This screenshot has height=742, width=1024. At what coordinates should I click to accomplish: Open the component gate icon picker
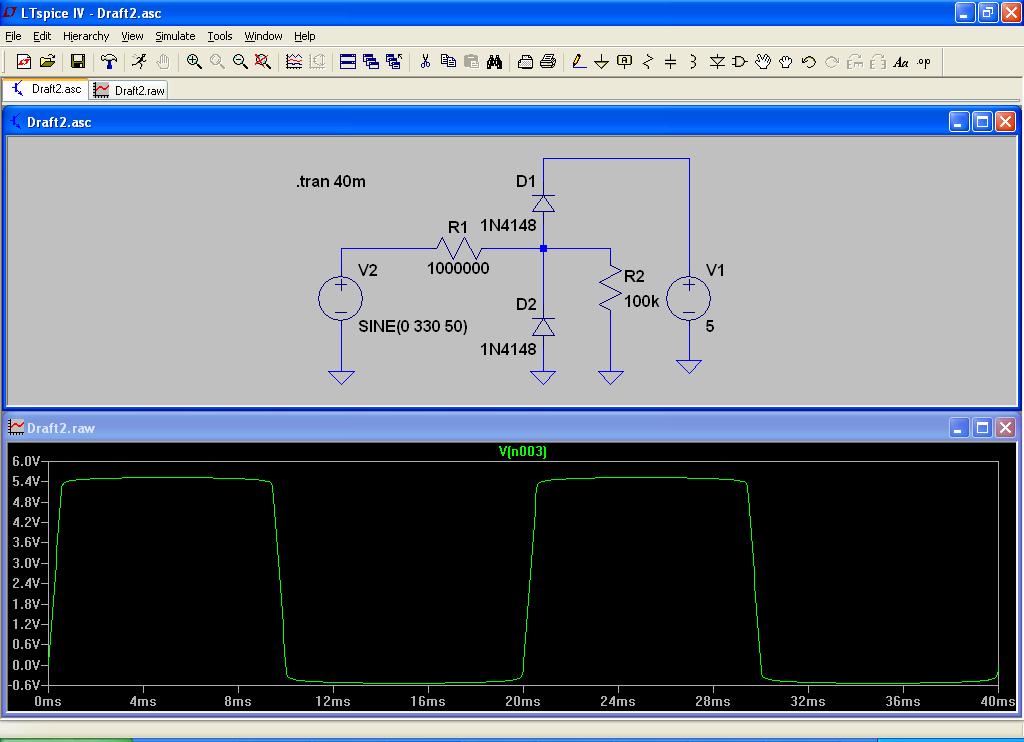739,61
